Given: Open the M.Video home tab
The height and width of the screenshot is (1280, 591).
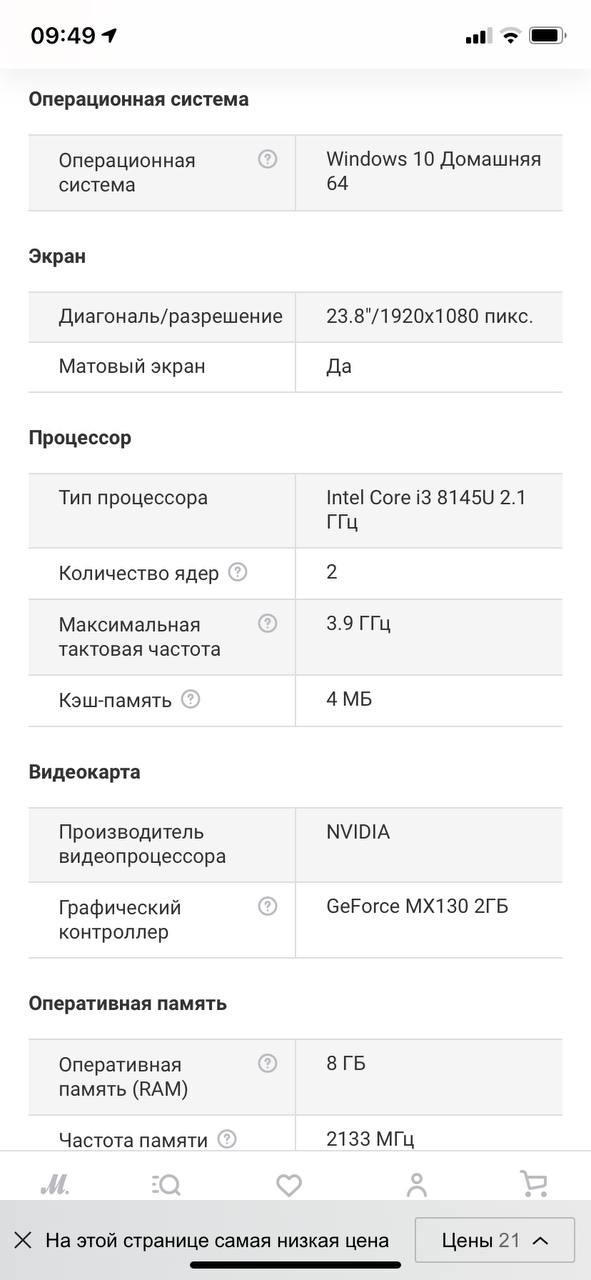Looking at the screenshot, I should [x=54, y=1185].
